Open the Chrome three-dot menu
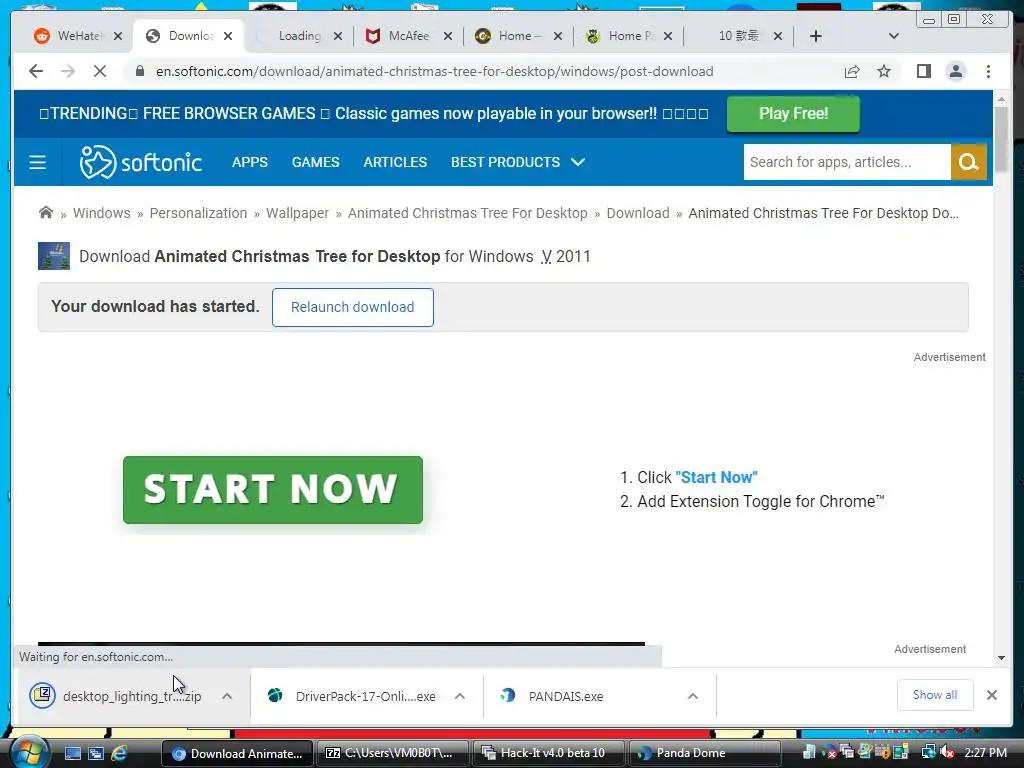1024x768 pixels. [988, 71]
